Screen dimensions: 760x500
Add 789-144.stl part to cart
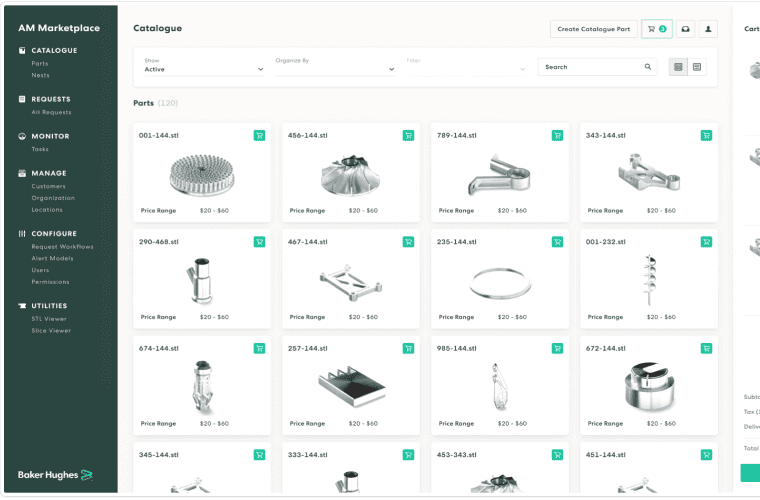click(557, 135)
